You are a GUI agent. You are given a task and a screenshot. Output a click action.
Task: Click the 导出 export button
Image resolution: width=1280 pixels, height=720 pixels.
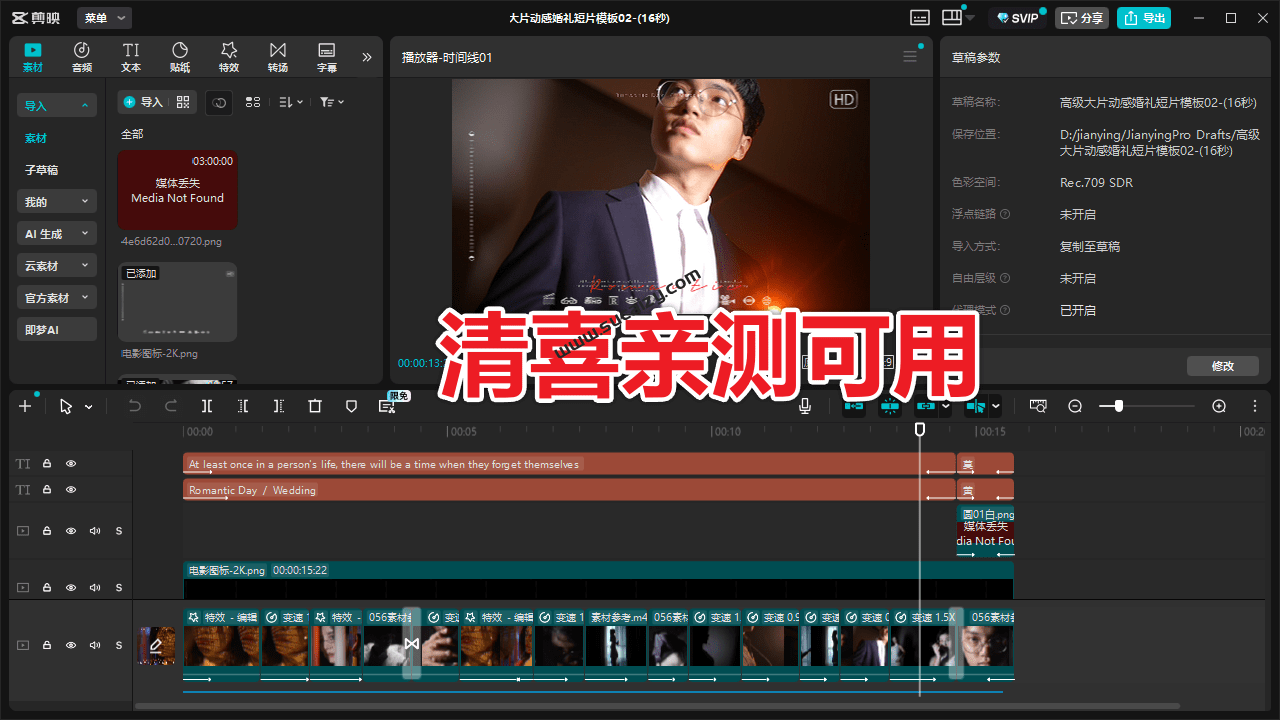(x=1144, y=18)
